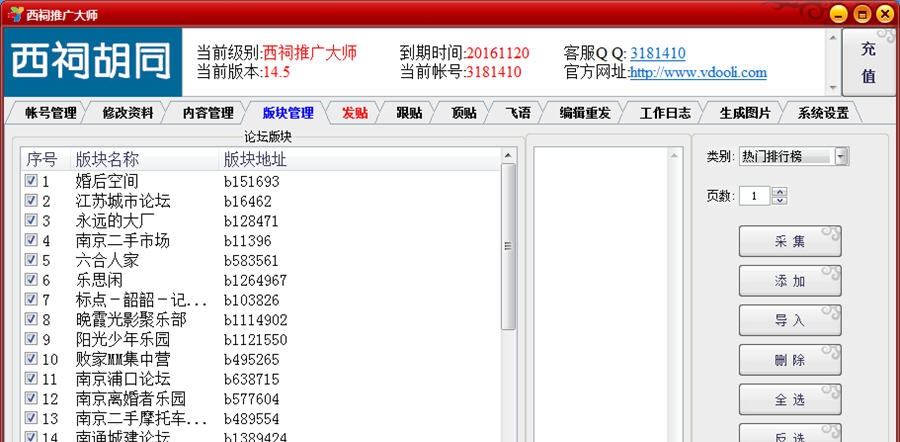This screenshot has width=900, height=442.
Task: Toggle checkbox in row 13 南京二手摩托车
Action: tap(31, 418)
